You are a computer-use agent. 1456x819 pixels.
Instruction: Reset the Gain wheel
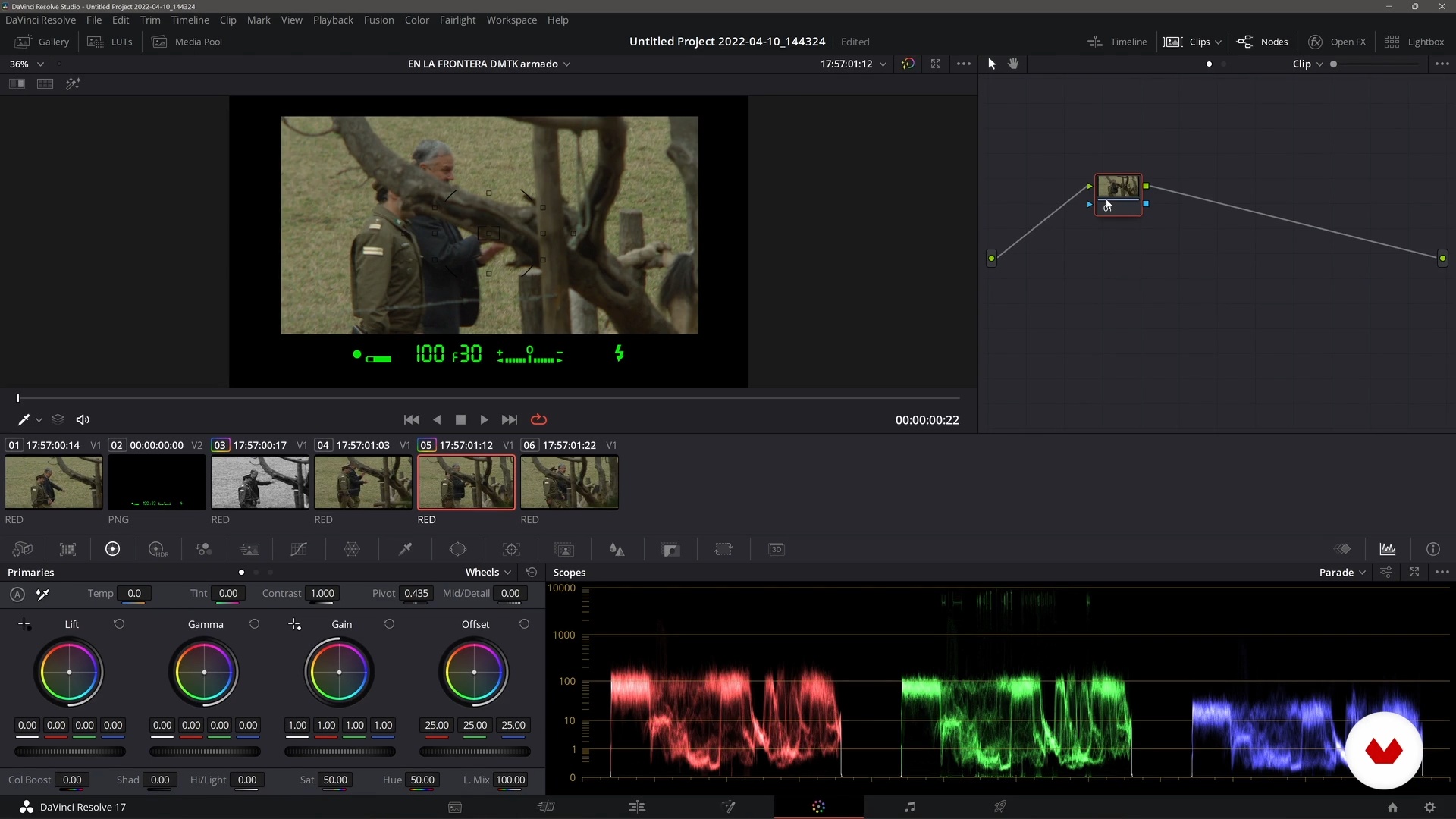(389, 624)
